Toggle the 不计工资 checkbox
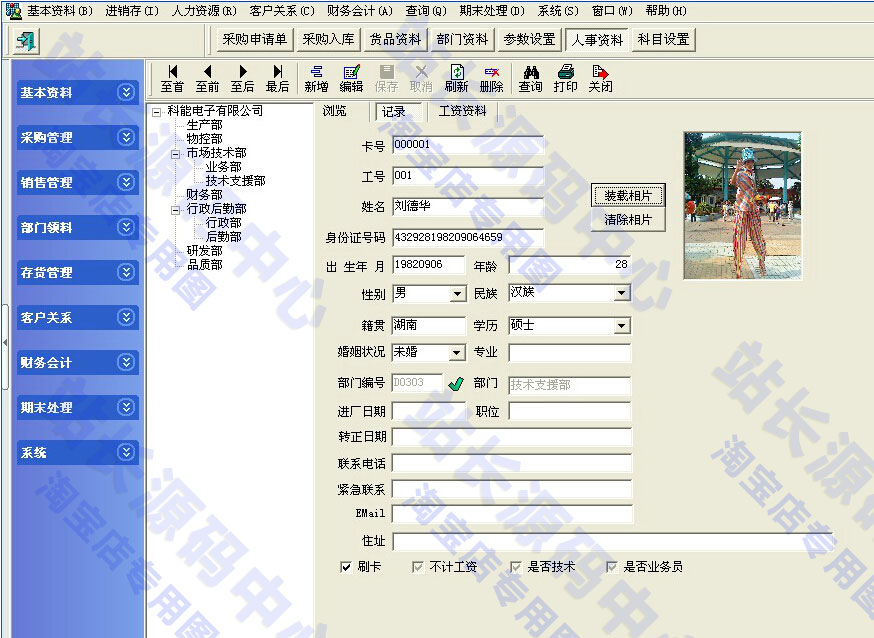 pyautogui.click(x=417, y=567)
